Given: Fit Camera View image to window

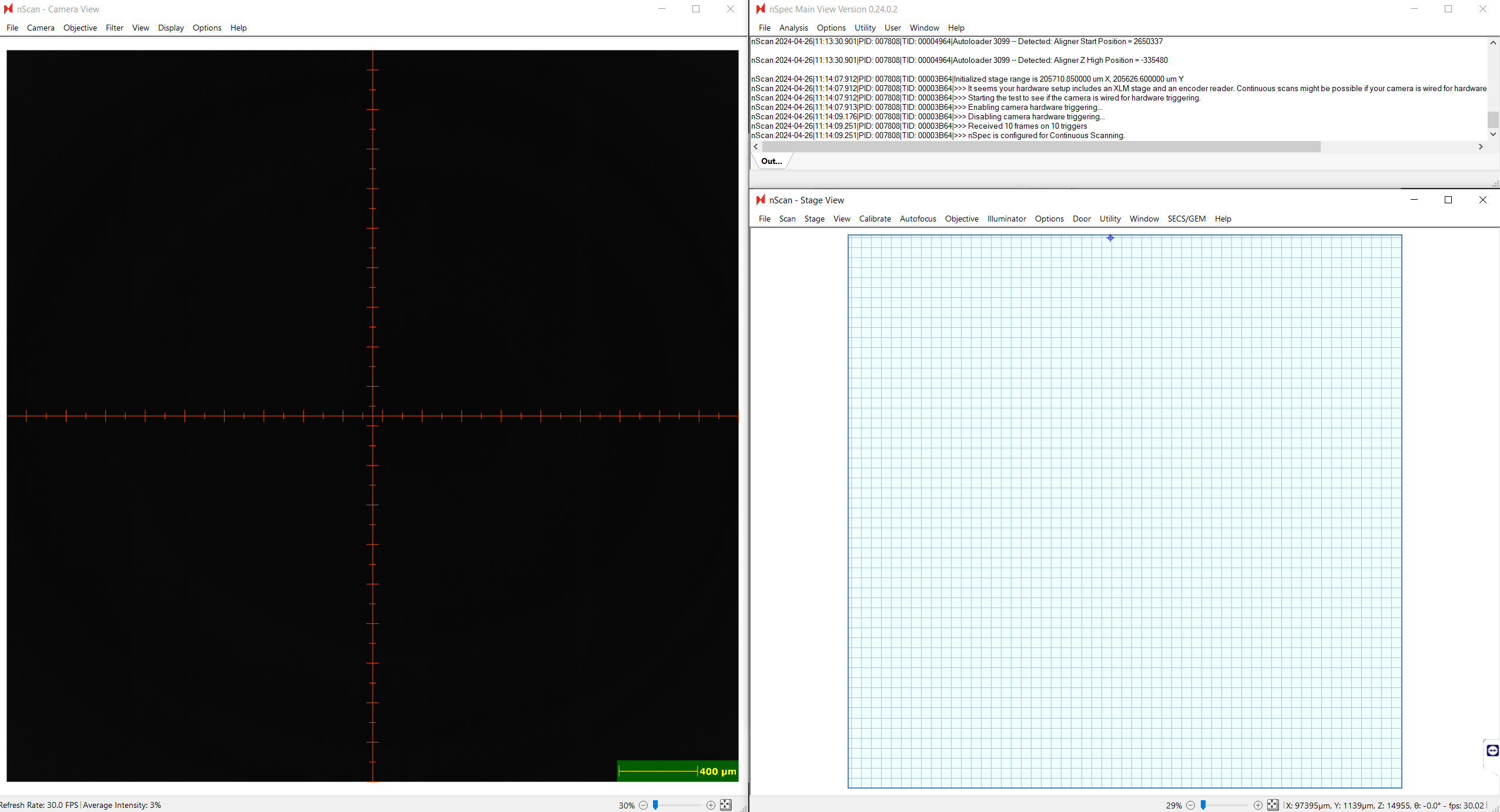Looking at the screenshot, I should tap(726, 805).
